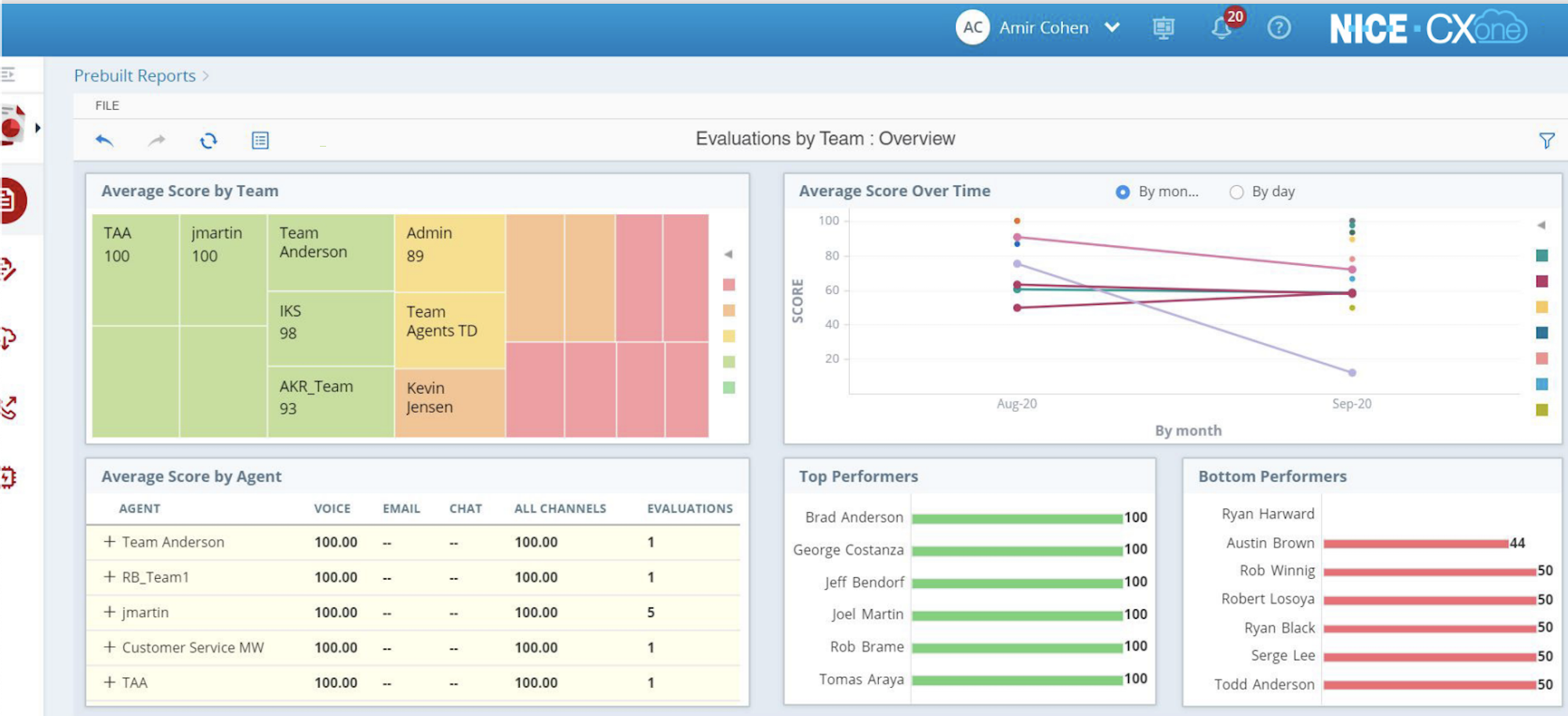Select the TAA 100 treemap tile
Screen dimensions: 1568x716
coord(136,270)
